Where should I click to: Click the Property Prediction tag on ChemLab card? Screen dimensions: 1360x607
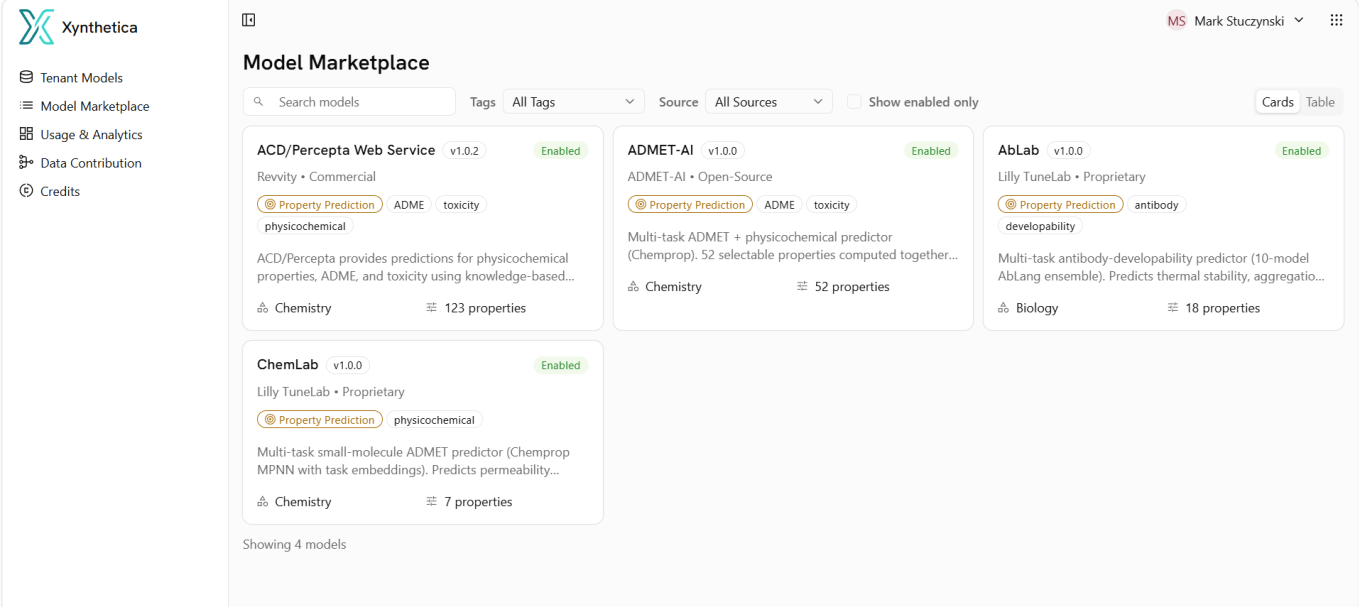(x=320, y=420)
